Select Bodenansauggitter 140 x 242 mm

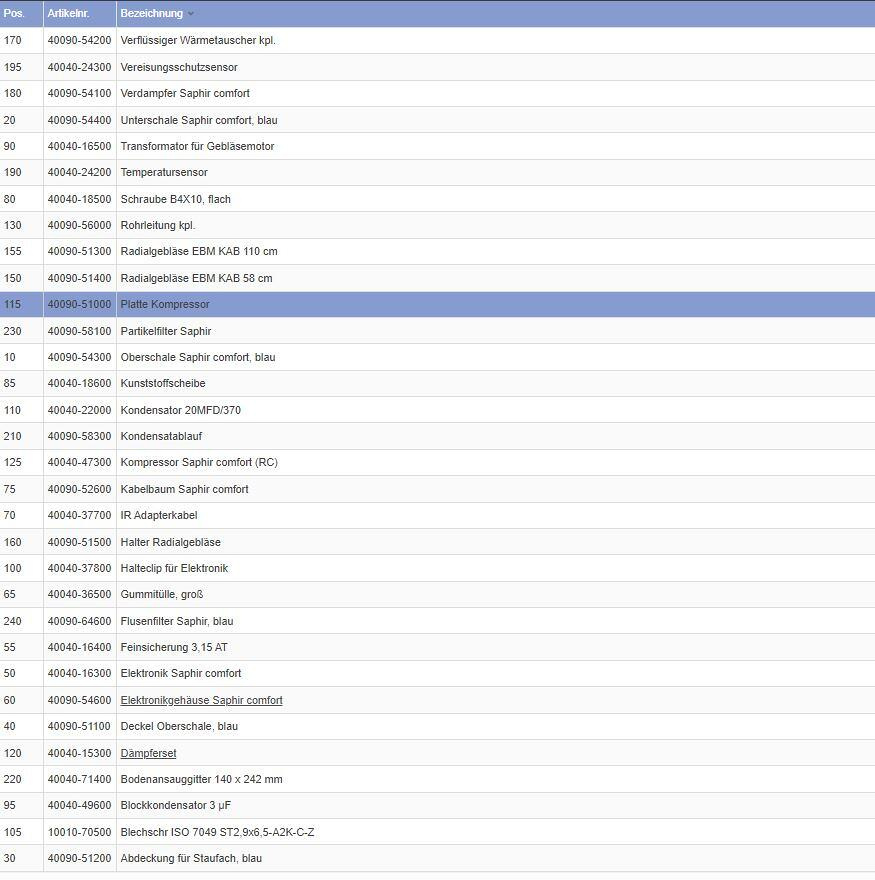click(x=201, y=779)
